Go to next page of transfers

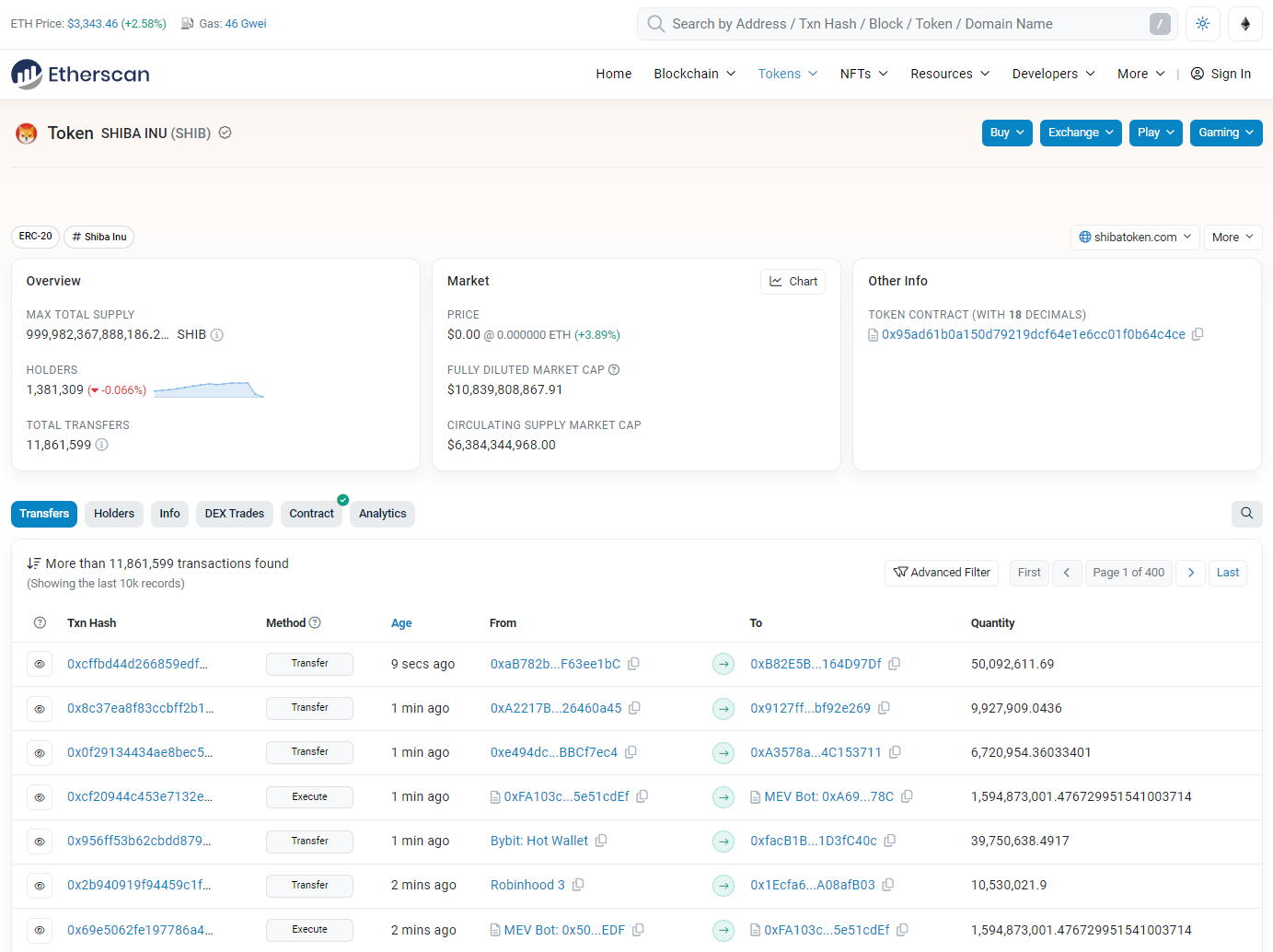(1190, 573)
